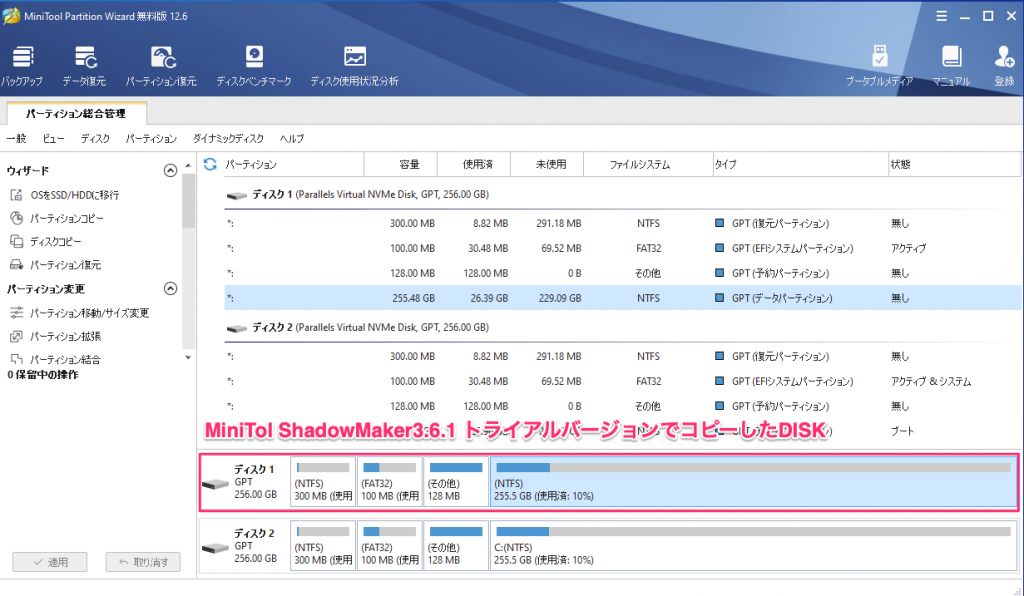Select Disk 2 128.00 MB reserved row
1024x596 pixels.
622,406
